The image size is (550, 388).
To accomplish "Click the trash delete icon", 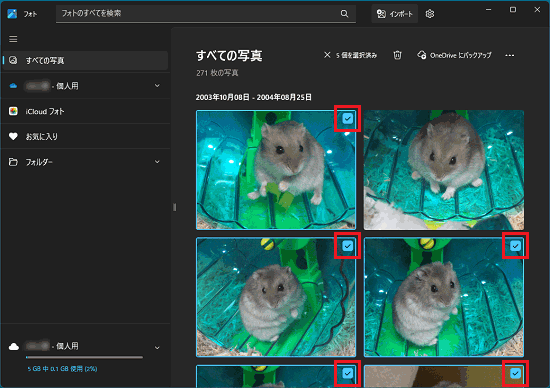I will coord(397,55).
